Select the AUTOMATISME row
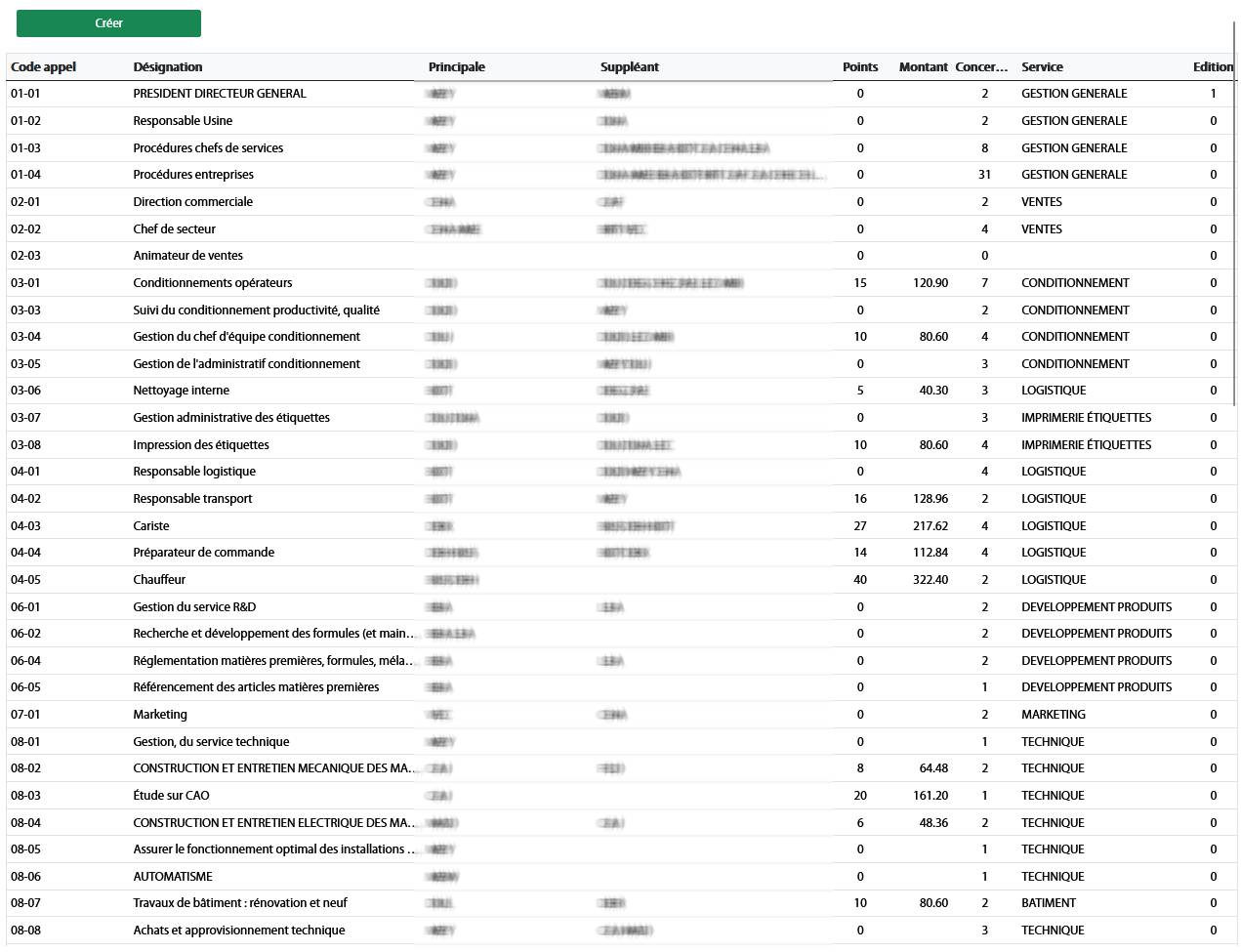The width and height of the screenshot is (1241, 952). coord(621,877)
